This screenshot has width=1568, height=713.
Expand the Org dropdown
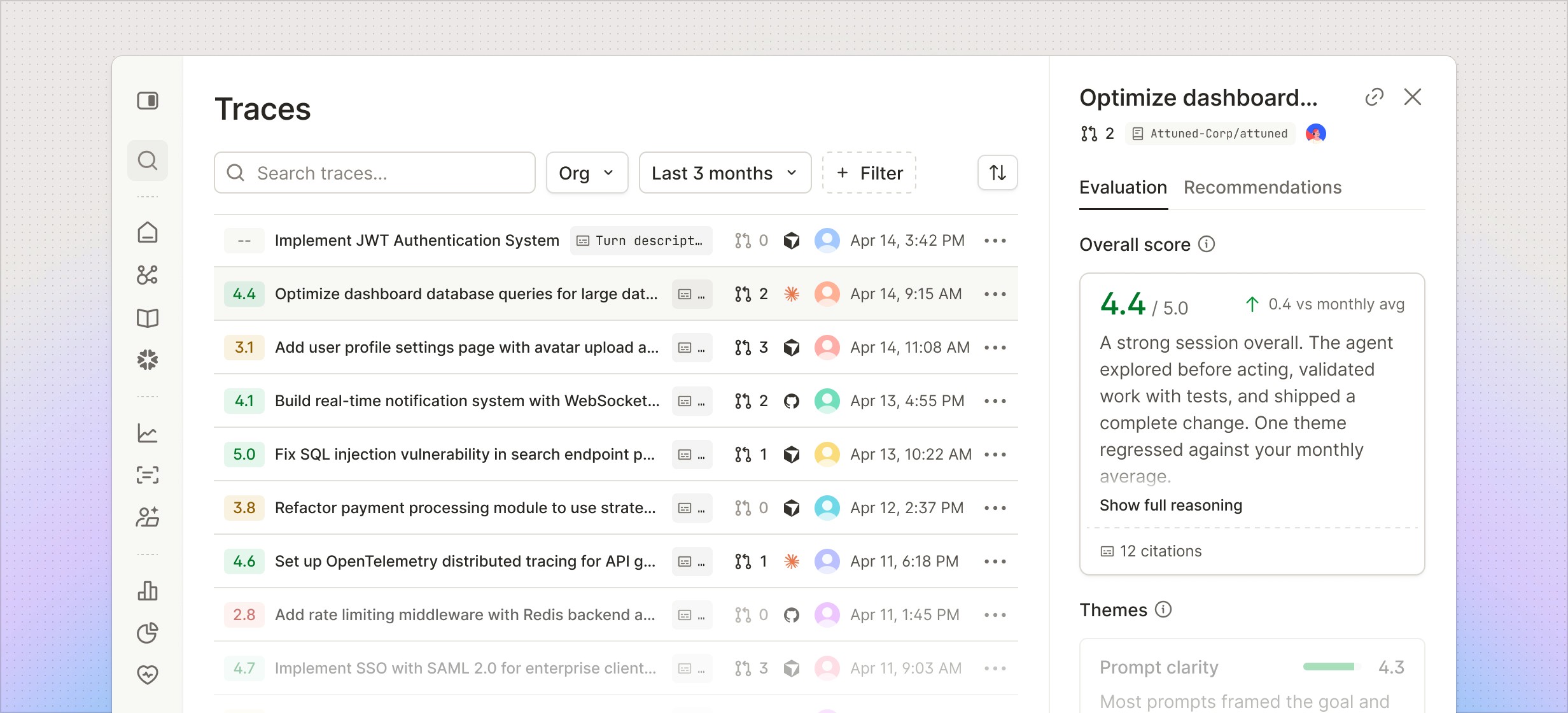coord(587,173)
